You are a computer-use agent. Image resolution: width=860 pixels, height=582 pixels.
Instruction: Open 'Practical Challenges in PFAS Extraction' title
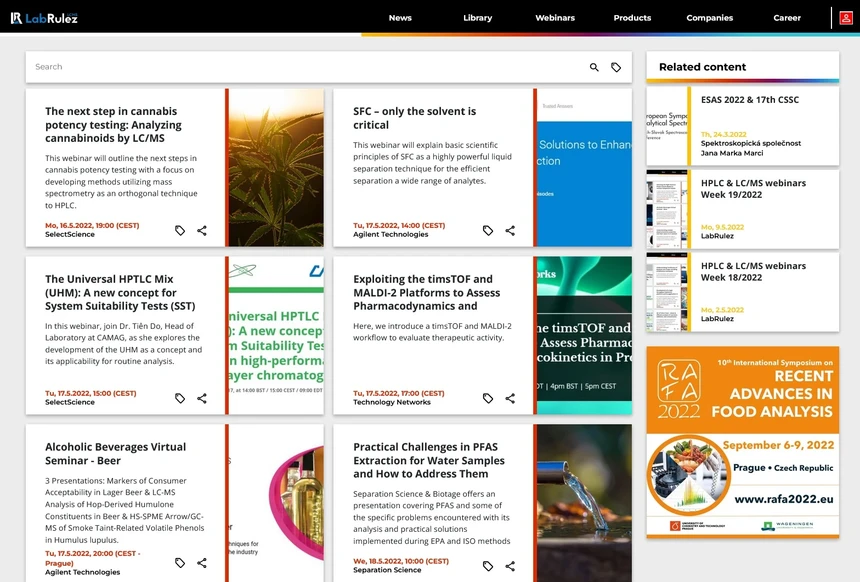[429, 460]
